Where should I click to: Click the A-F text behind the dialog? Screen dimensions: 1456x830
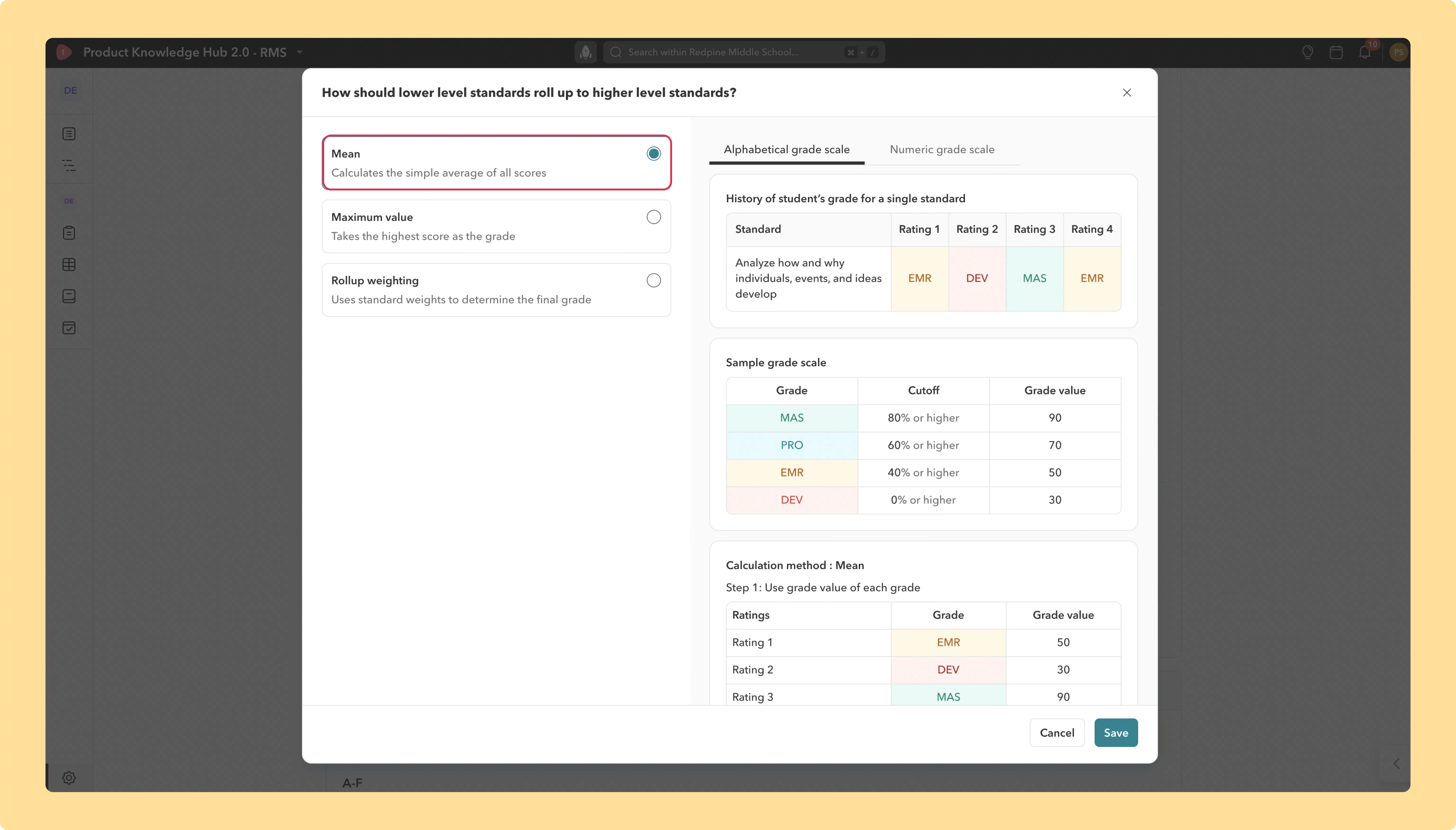point(352,783)
